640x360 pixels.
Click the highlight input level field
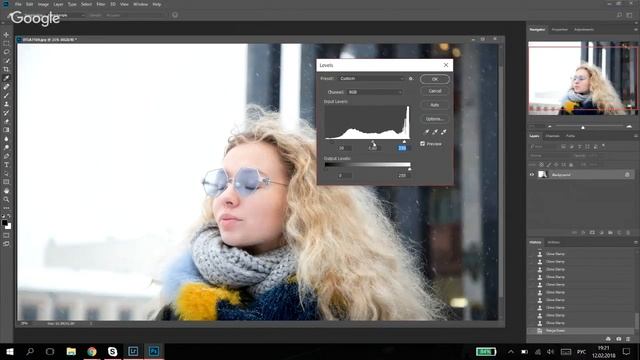pyautogui.click(x=402, y=148)
